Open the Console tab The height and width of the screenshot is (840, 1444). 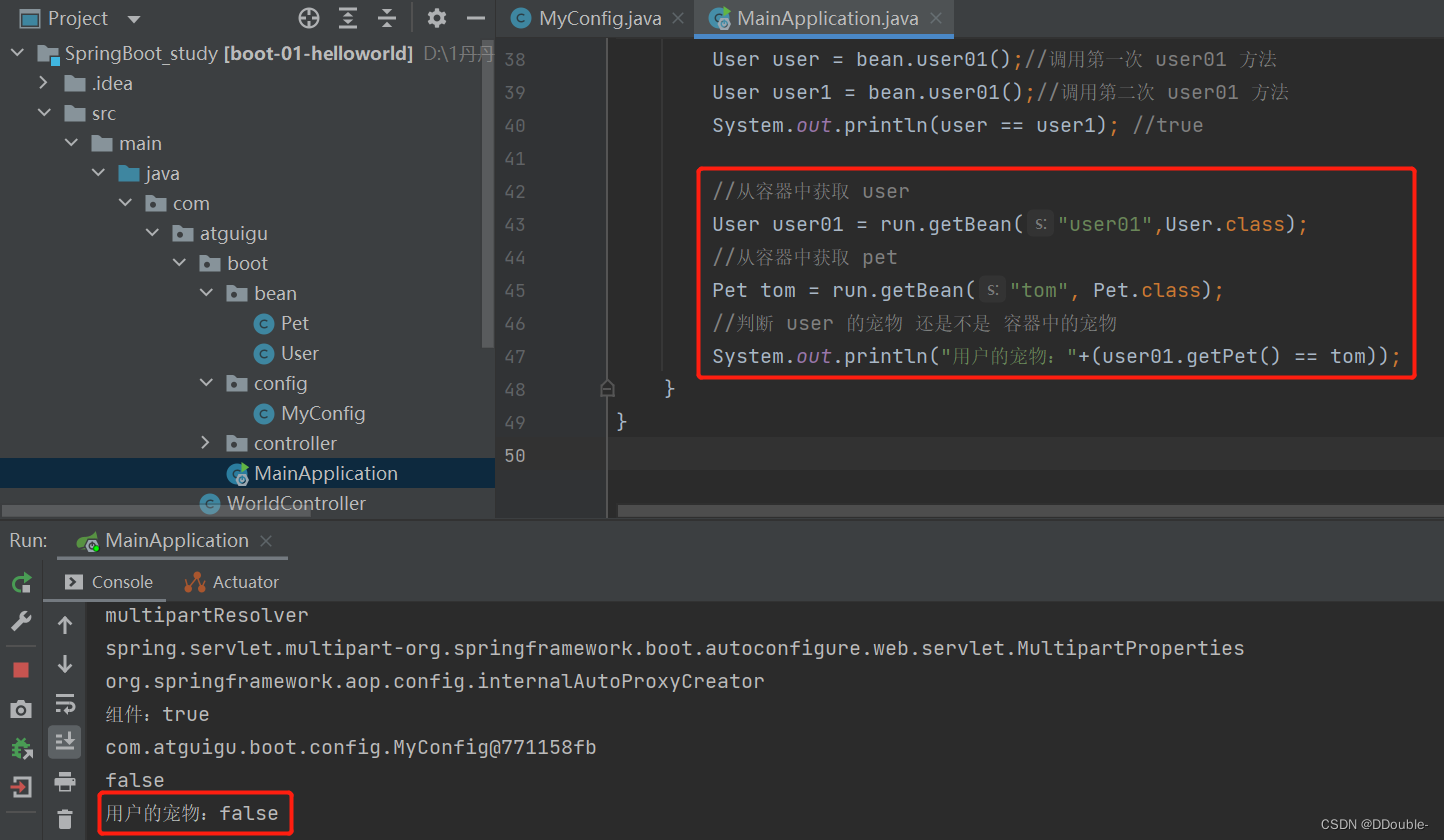click(x=109, y=582)
